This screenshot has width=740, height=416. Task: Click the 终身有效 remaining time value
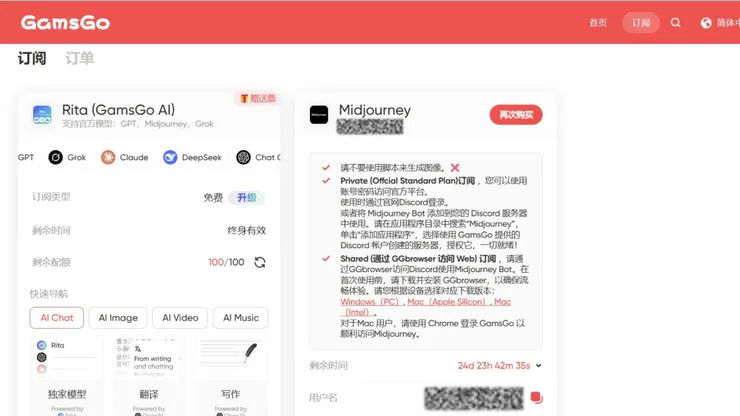tap(246, 230)
